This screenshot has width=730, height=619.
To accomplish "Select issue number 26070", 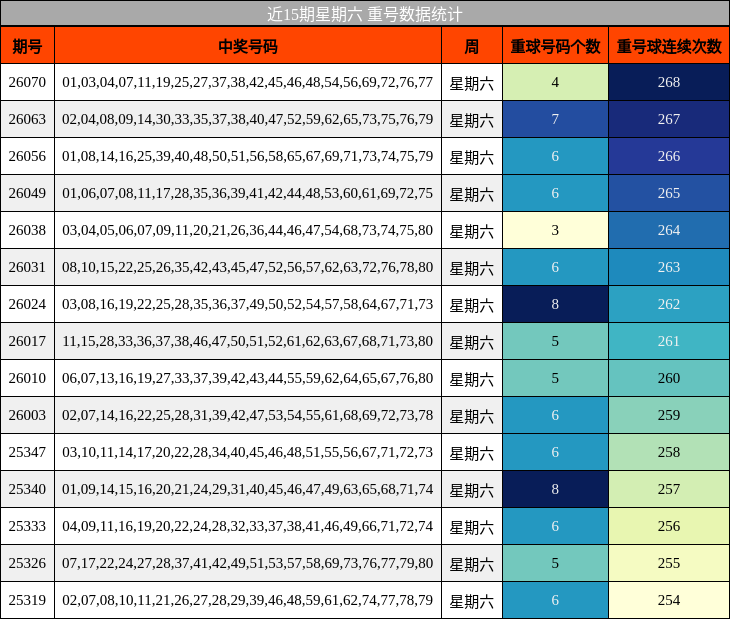I will coord(27,82).
